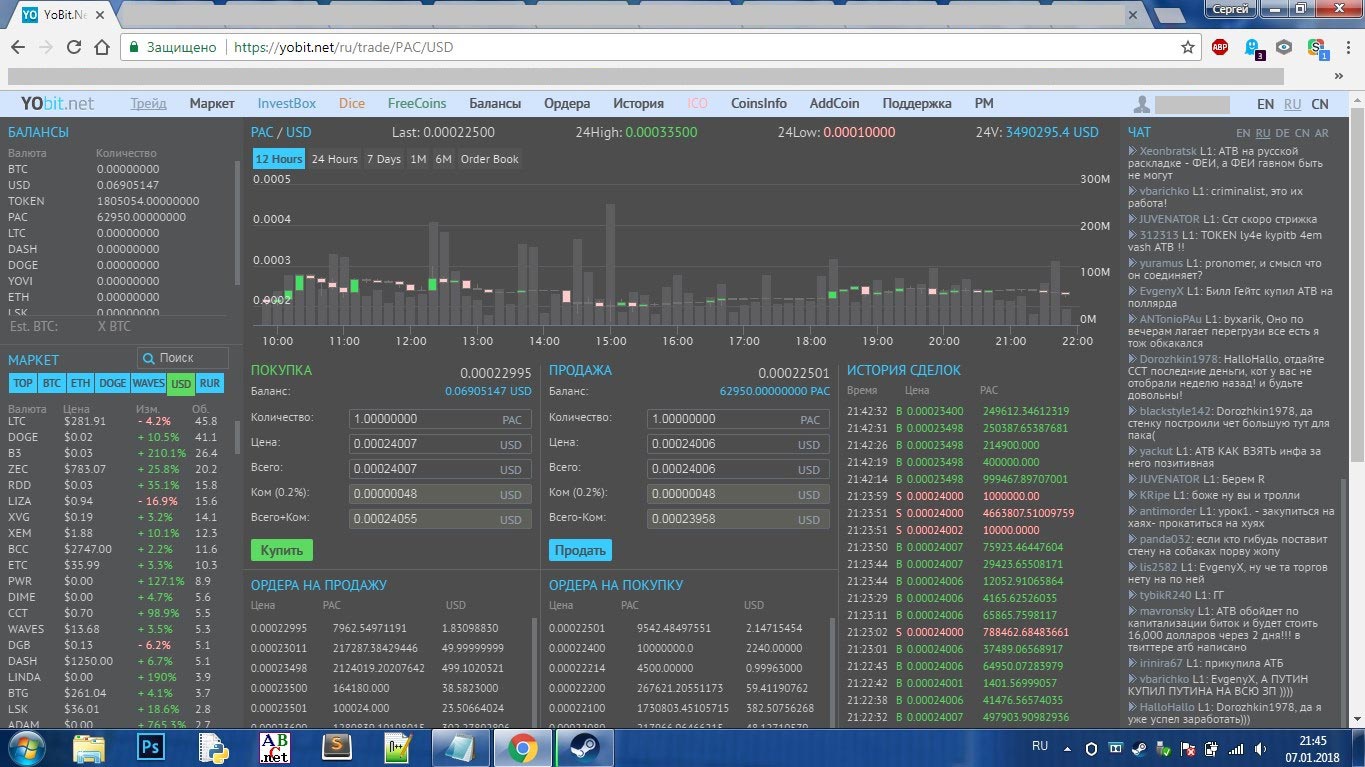Viewport: 1365px width, 767px height.
Task: Click the Action Center flag tray icon
Action: click(x=1187, y=747)
